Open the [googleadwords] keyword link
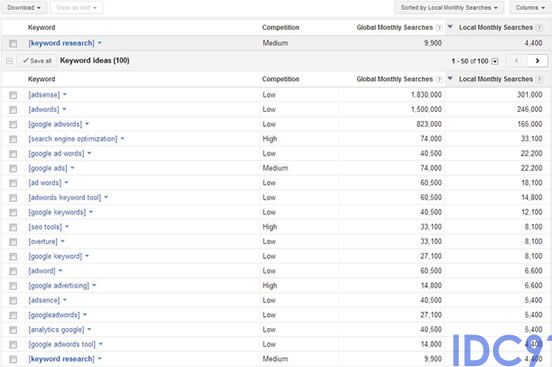Screen dimensions: 552x367 point(54,315)
